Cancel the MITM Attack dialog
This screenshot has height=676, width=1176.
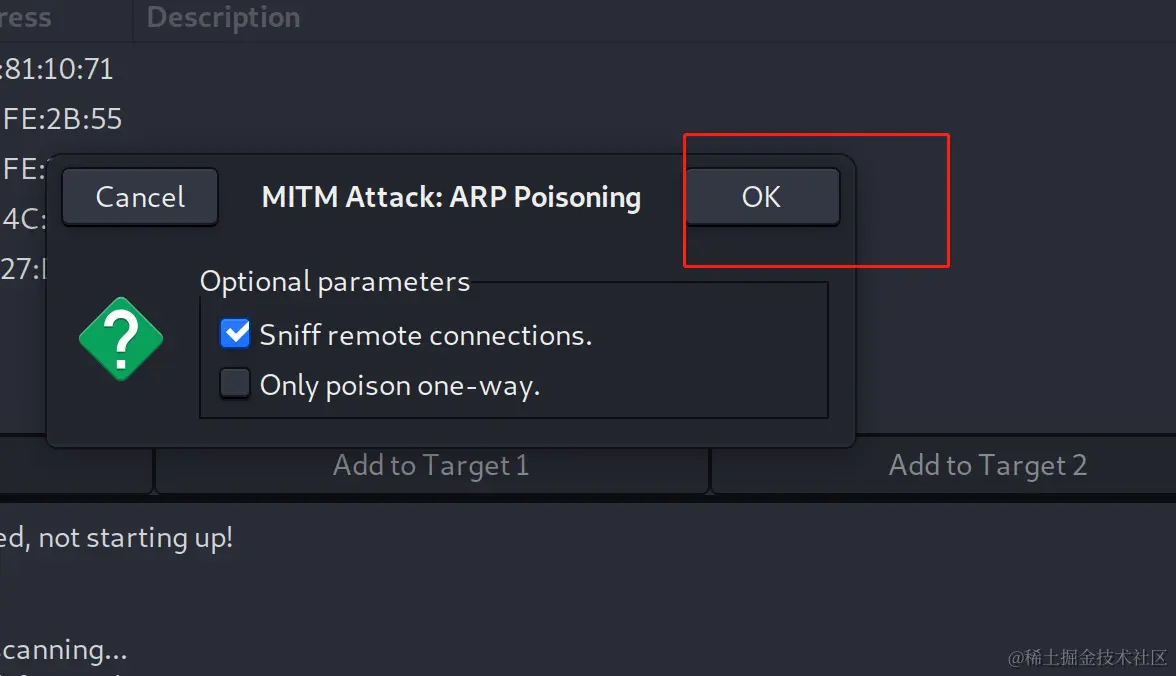tap(140, 197)
